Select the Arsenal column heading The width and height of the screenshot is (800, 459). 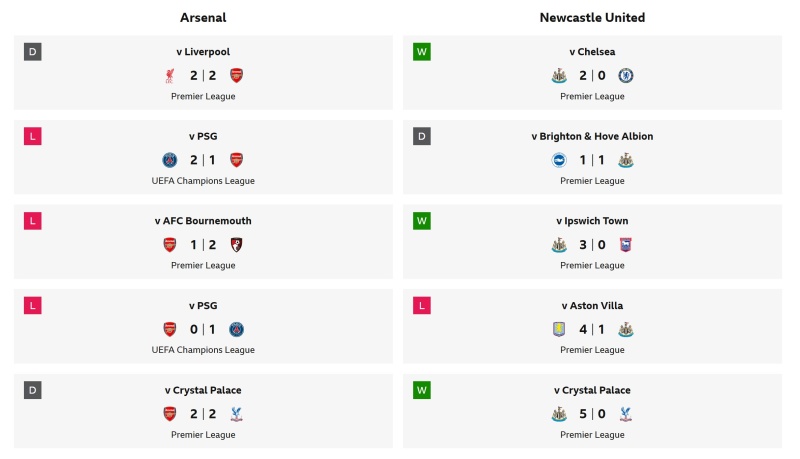tap(203, 17)
